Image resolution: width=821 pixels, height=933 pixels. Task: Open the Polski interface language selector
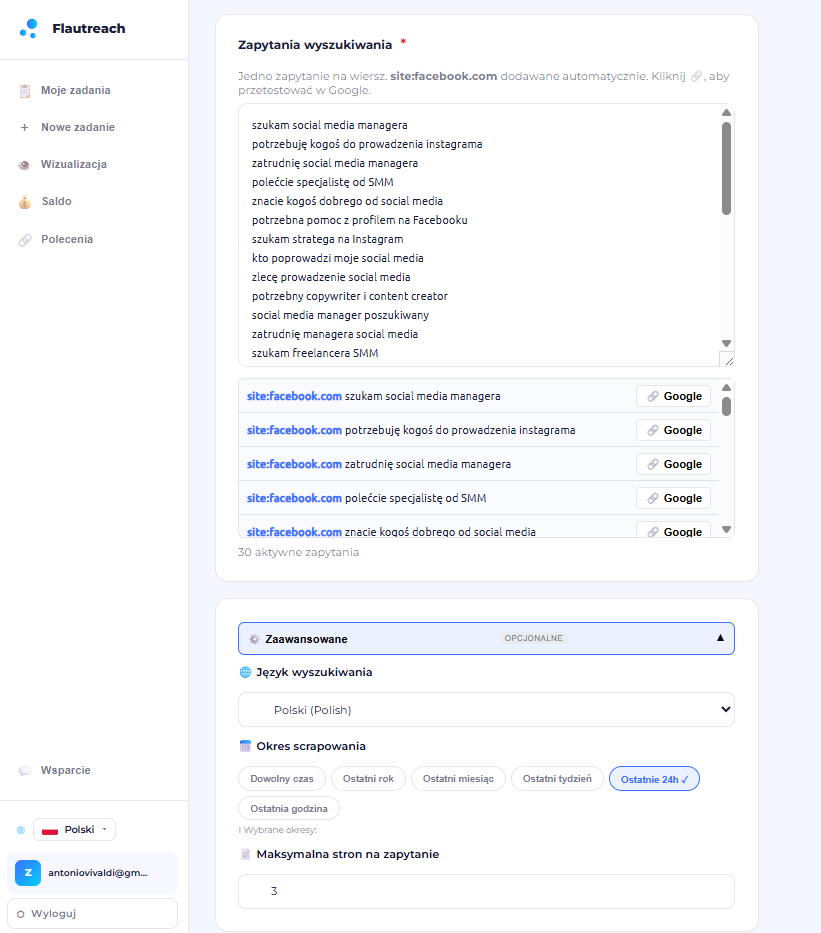click(74, 829)
